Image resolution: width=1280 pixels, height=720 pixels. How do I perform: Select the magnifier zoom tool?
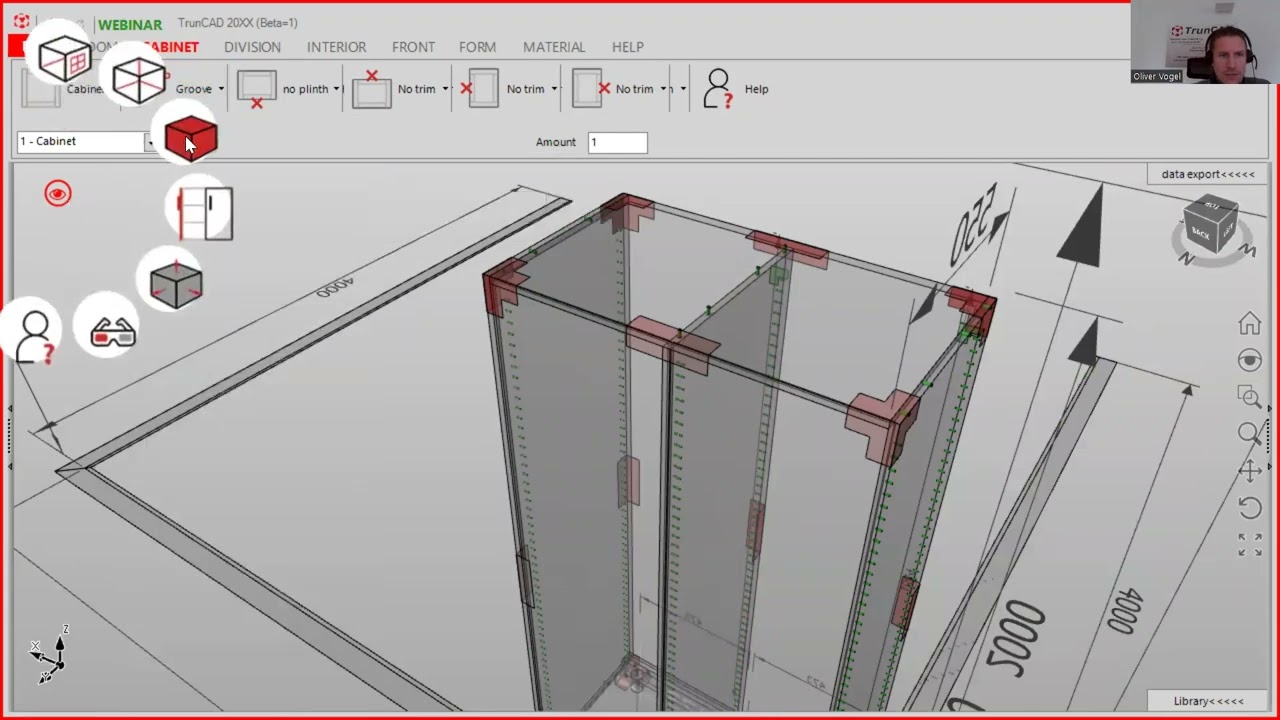tap(1249, 433)
